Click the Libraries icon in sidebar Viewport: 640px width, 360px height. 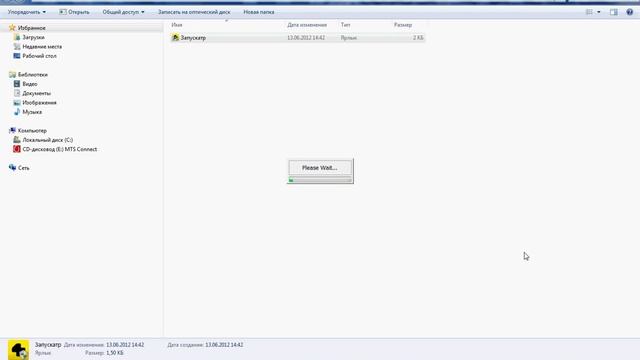[x=12, y=75]
